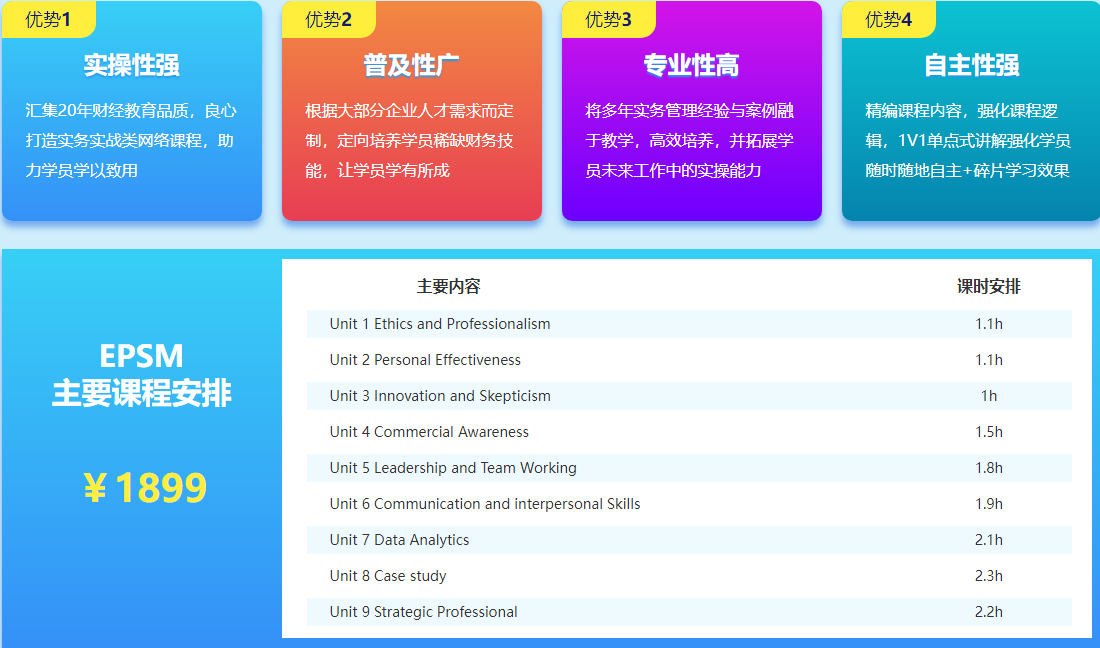Click the 优势1 yellow badge
The image size is (1100, 648).
pyautogui.click(x=48, y=19)
